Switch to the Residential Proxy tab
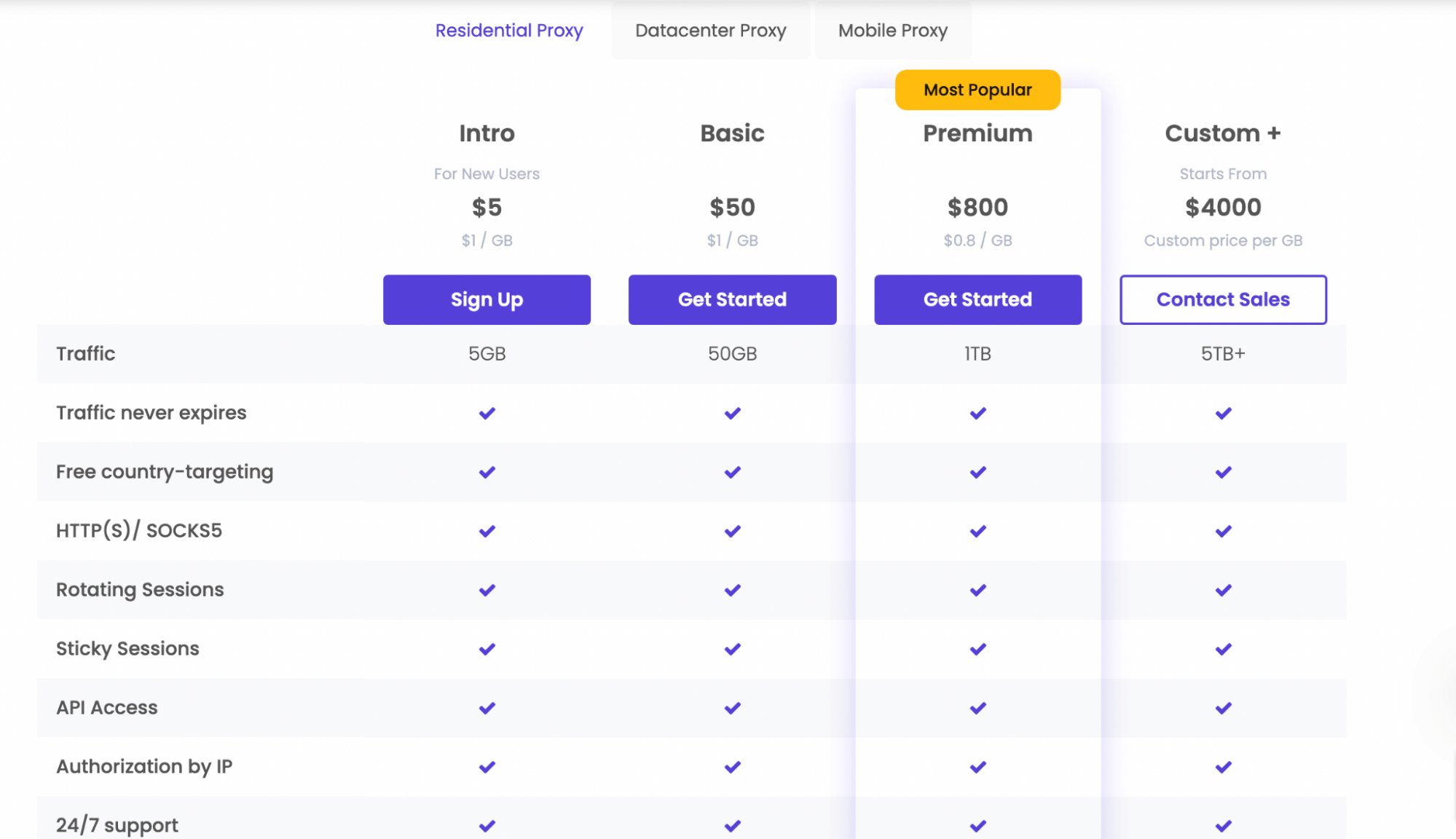The height and width of the screenshot is (839, 1456). (509, 31)
